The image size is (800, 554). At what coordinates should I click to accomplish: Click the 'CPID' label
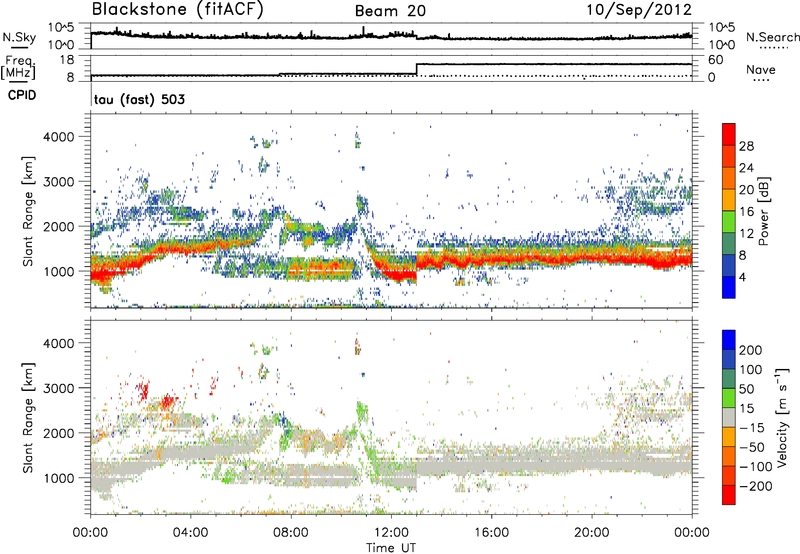coord(22,95)
